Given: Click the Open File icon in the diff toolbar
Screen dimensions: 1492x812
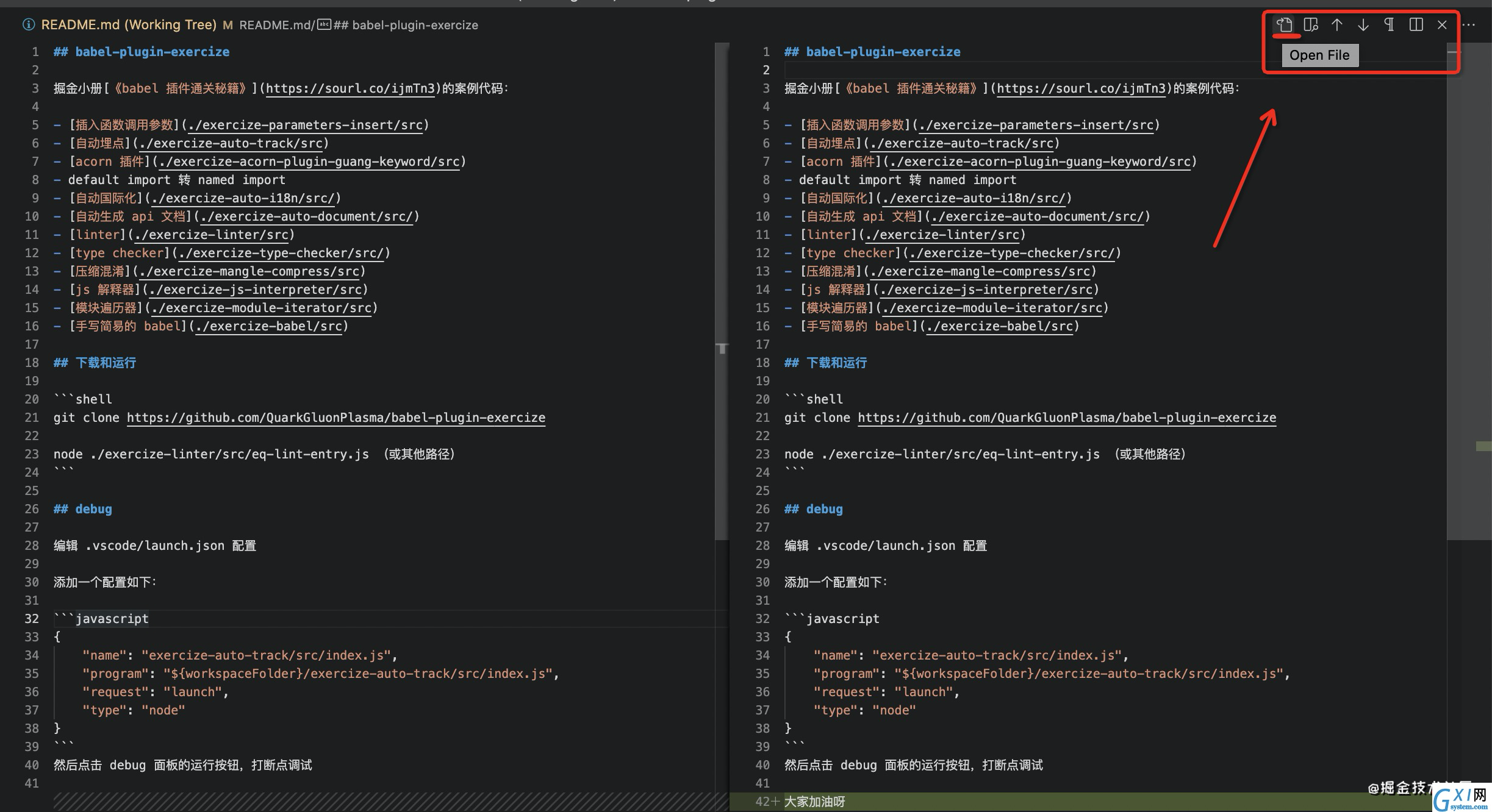Looking at the screenshot, I should (x=1284, y=25).
